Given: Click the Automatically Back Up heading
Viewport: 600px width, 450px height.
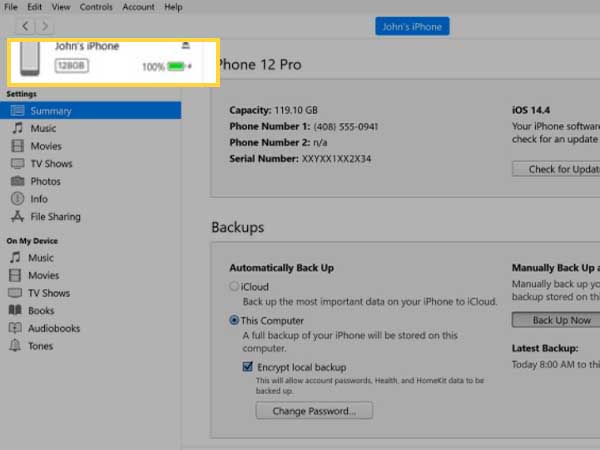Looking at the screenshot, I should tap(282, 267).
